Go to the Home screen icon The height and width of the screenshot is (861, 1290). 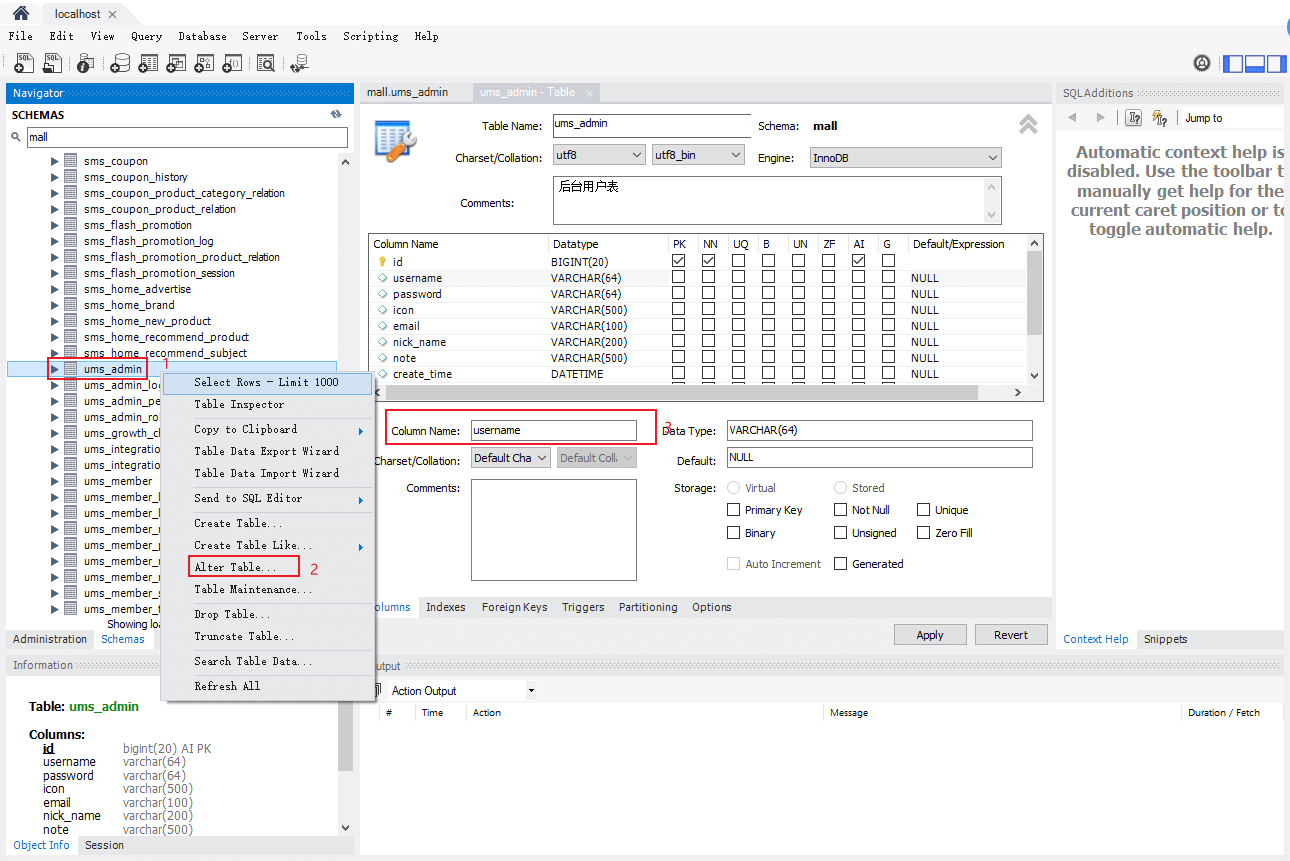[x=20, y=13]
